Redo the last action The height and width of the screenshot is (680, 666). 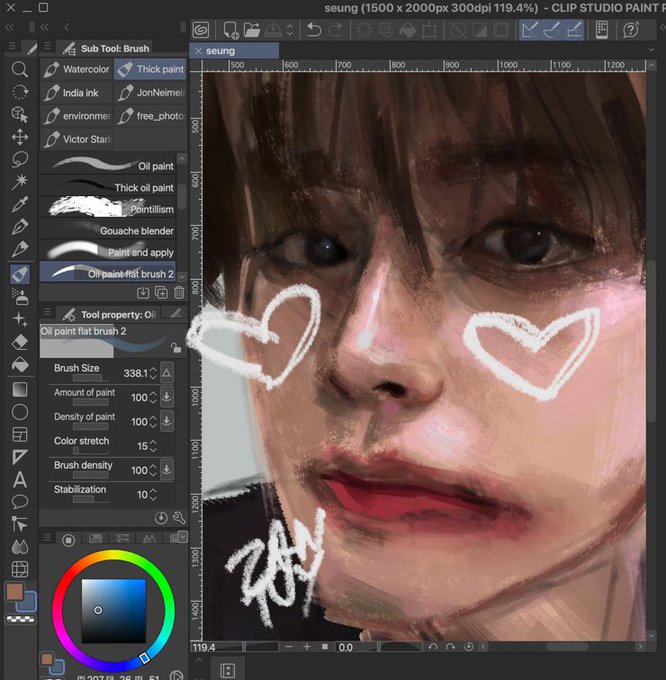(335, 30)
